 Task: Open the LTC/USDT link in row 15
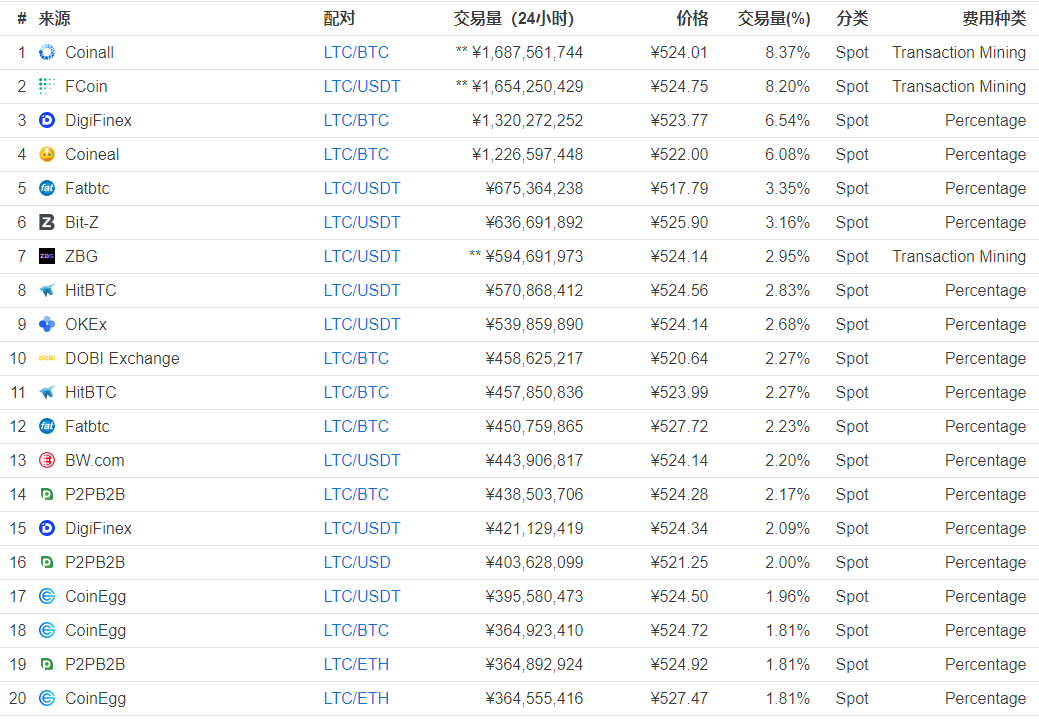(362, 529)
